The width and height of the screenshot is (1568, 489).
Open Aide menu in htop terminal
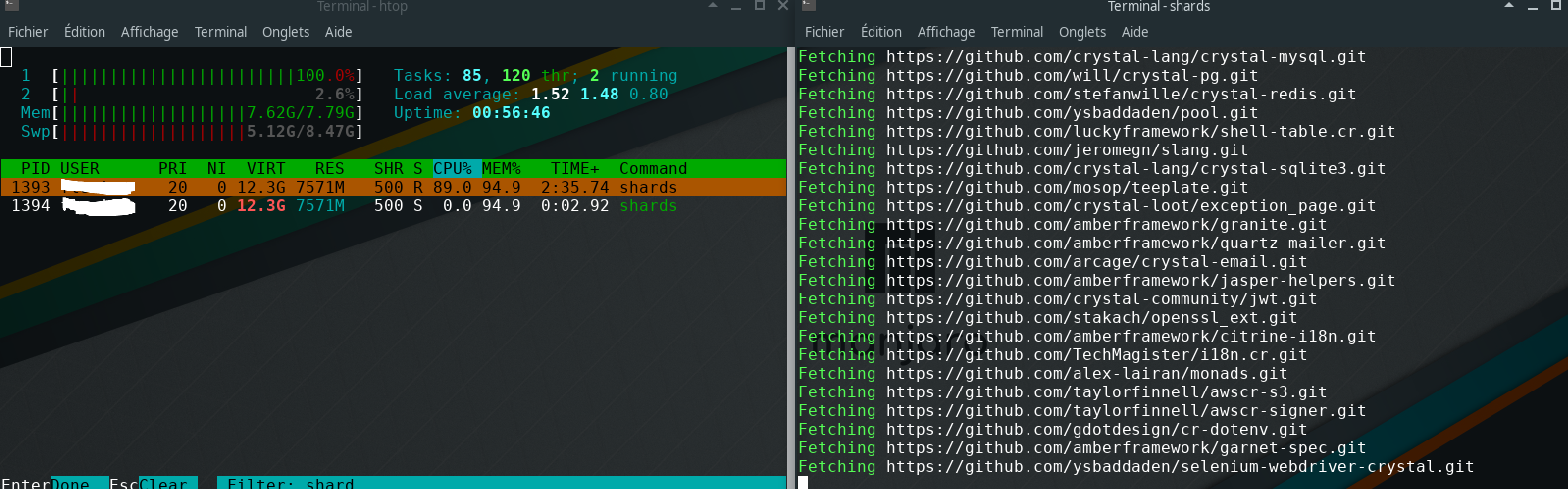click(x=338, y=32)
